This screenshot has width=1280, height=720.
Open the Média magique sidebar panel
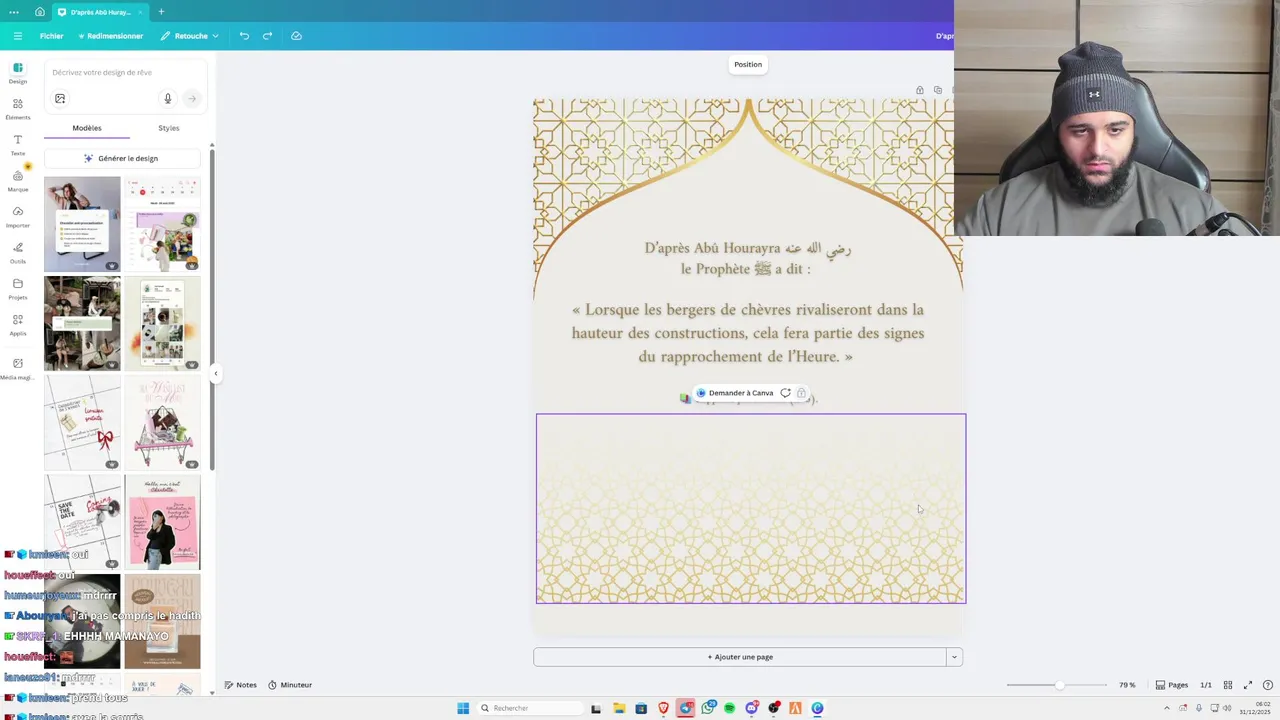(18, 369)
